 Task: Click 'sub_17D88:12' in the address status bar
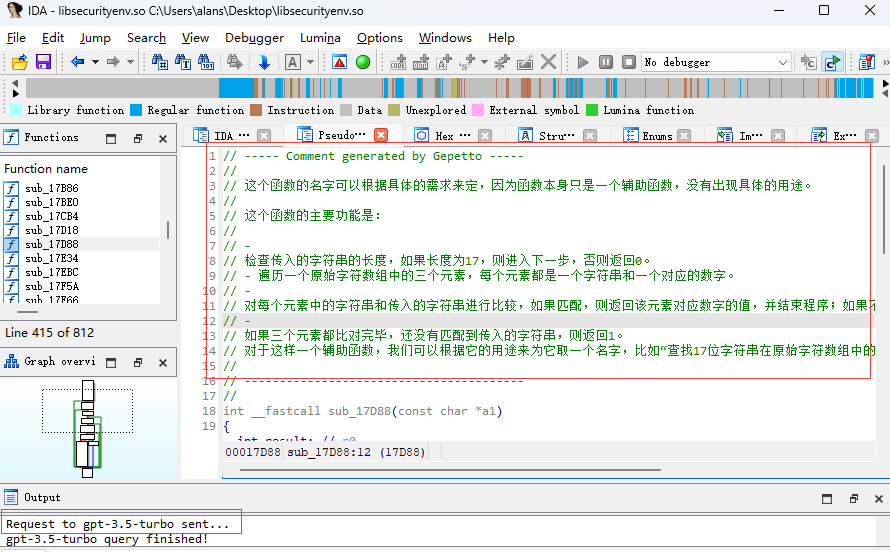coord(329,452)
